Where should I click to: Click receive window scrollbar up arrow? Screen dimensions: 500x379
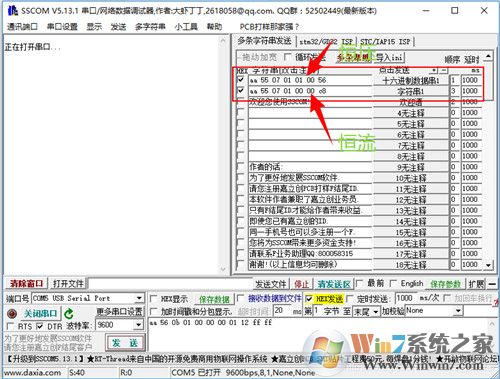coord(223,41)
